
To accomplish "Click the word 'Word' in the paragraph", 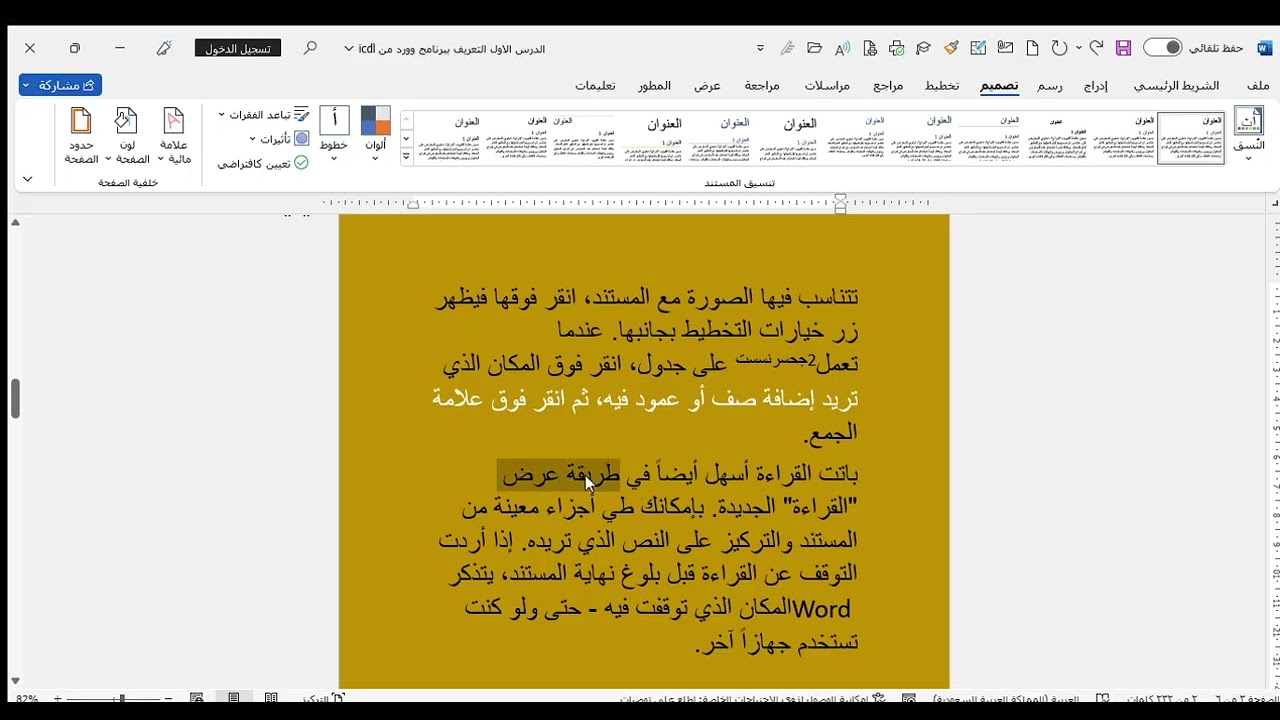I will [821, 609].
